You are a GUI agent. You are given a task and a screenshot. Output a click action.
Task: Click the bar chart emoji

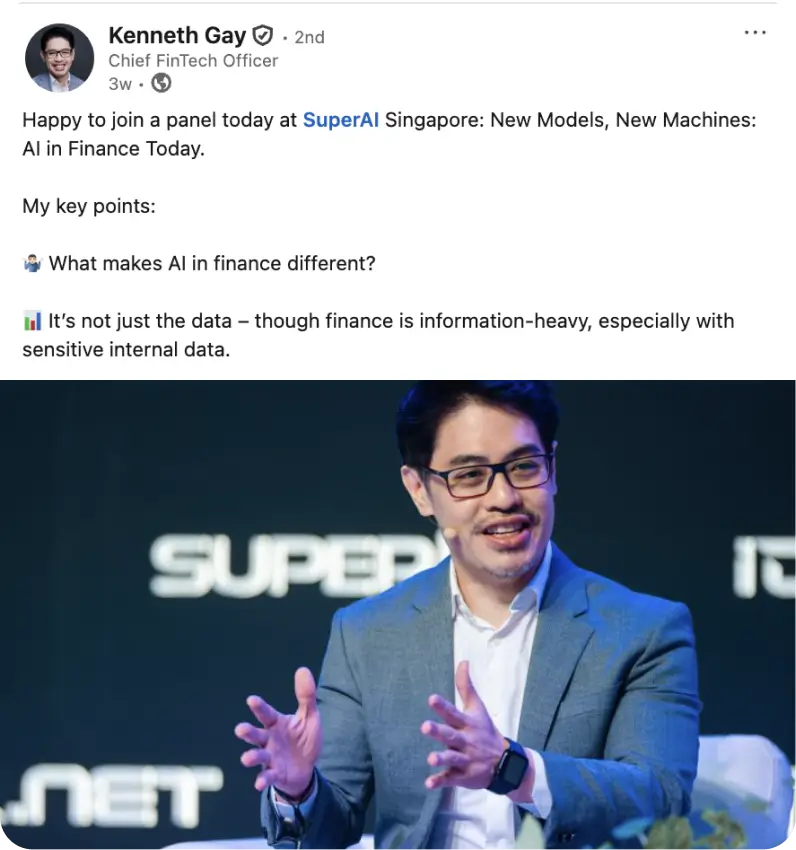point(32,321)
